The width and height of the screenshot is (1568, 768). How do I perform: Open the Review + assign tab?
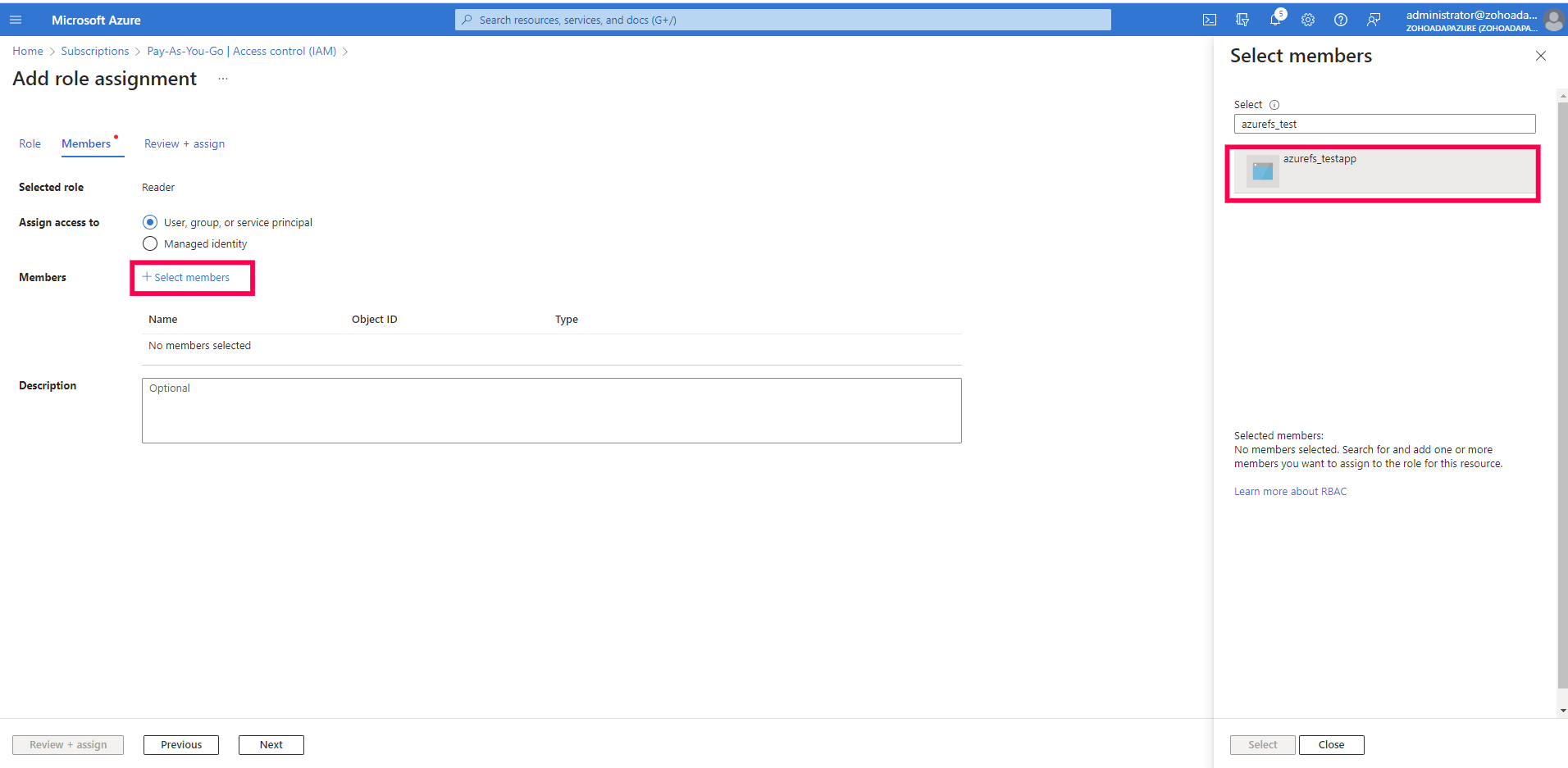(x=184, y=143)
